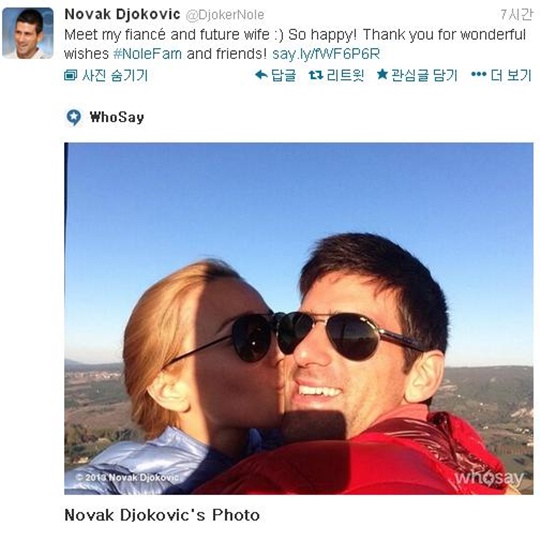Click the favorite star icon
Image resolution: width=540 pixels, height=541 pixels.
[382, 74]
